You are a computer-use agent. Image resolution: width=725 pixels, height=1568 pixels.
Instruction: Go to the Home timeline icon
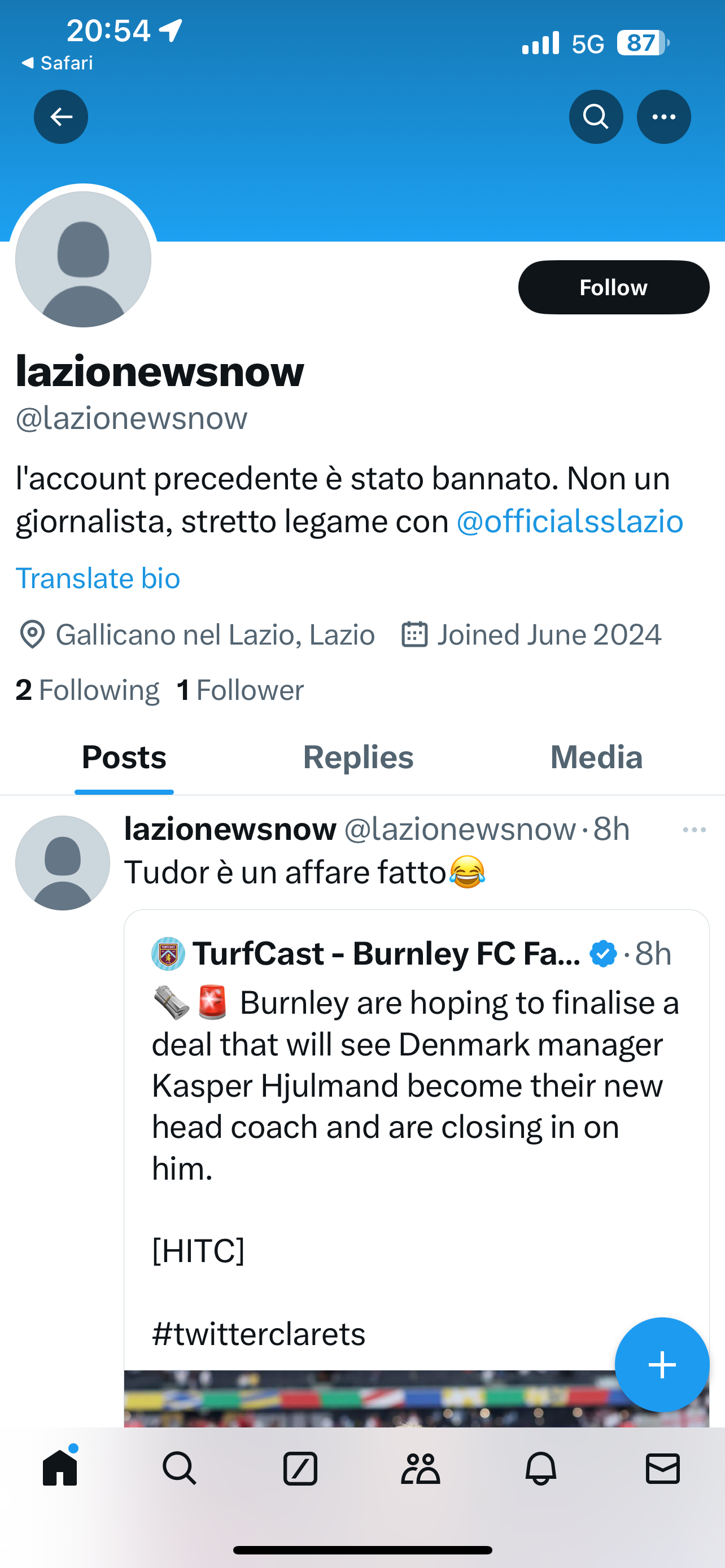point(60,1468)
